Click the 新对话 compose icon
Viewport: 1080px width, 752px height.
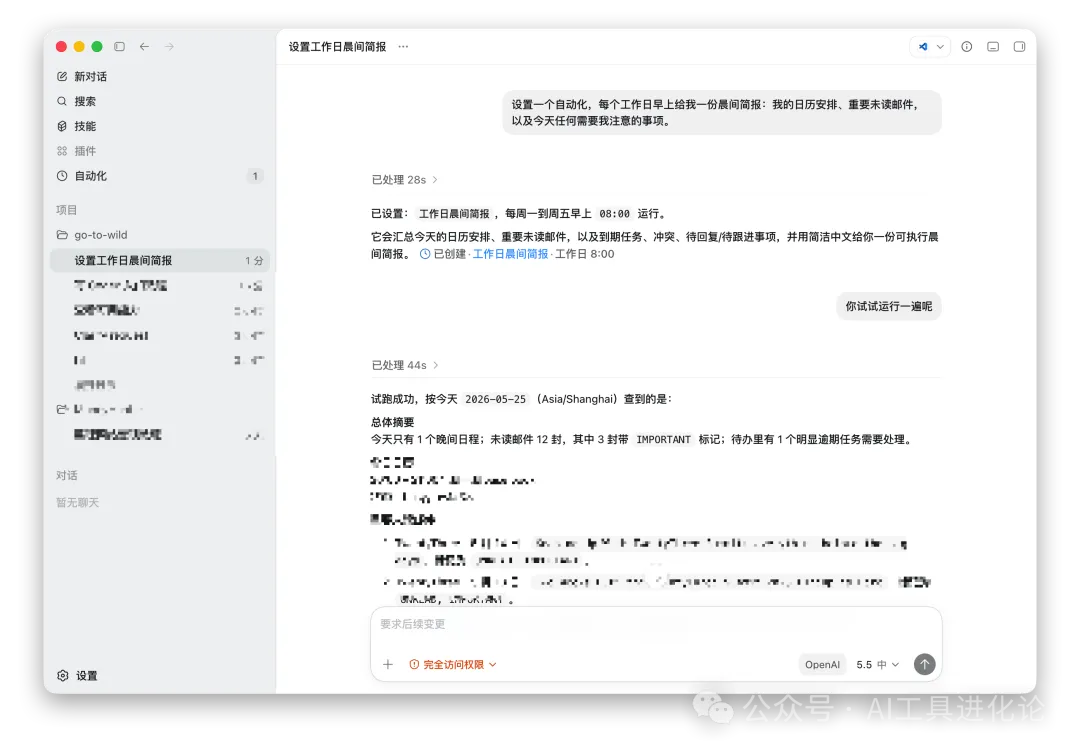tap(62, 76)
